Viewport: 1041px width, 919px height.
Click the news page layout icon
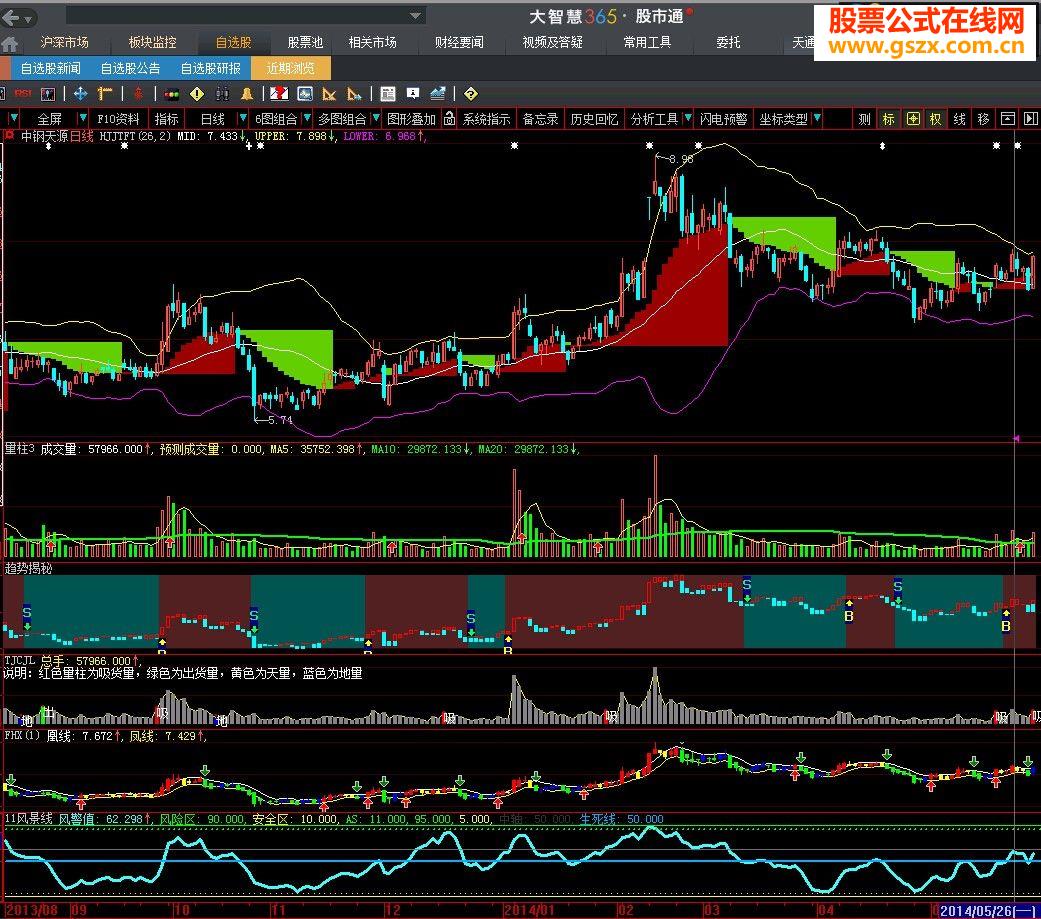[388, 94]
